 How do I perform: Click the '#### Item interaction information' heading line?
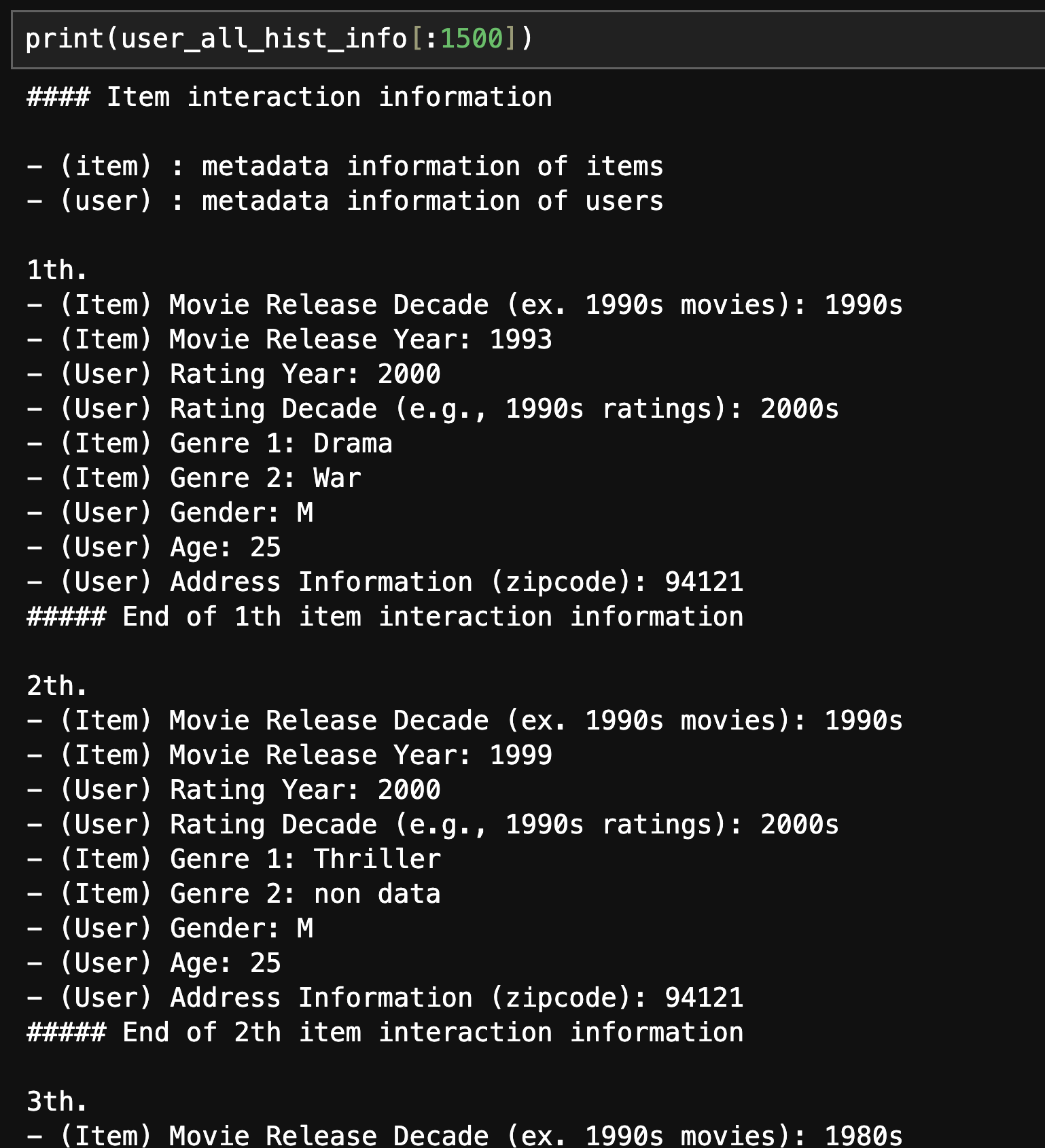click(x=289, y=97)
